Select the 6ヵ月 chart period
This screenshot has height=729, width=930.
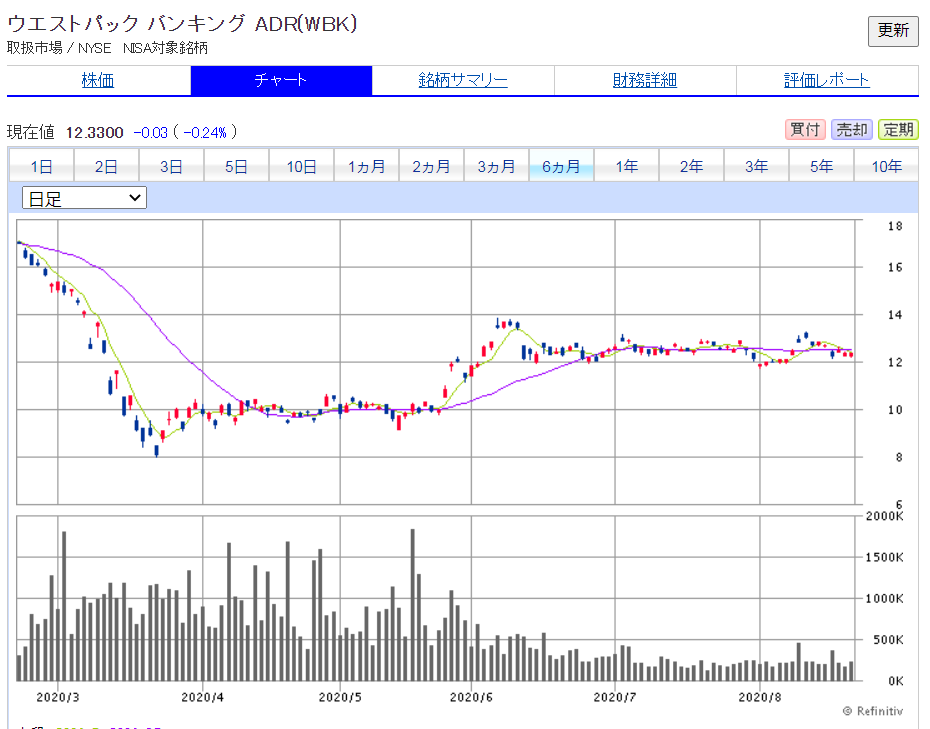561,167
